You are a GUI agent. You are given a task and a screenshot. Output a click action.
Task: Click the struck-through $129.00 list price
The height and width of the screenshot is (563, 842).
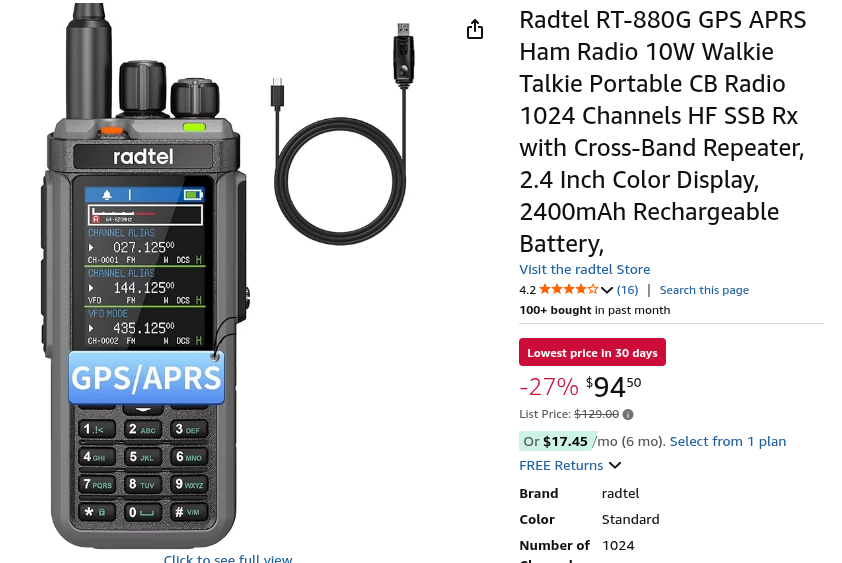pos(596,414)
